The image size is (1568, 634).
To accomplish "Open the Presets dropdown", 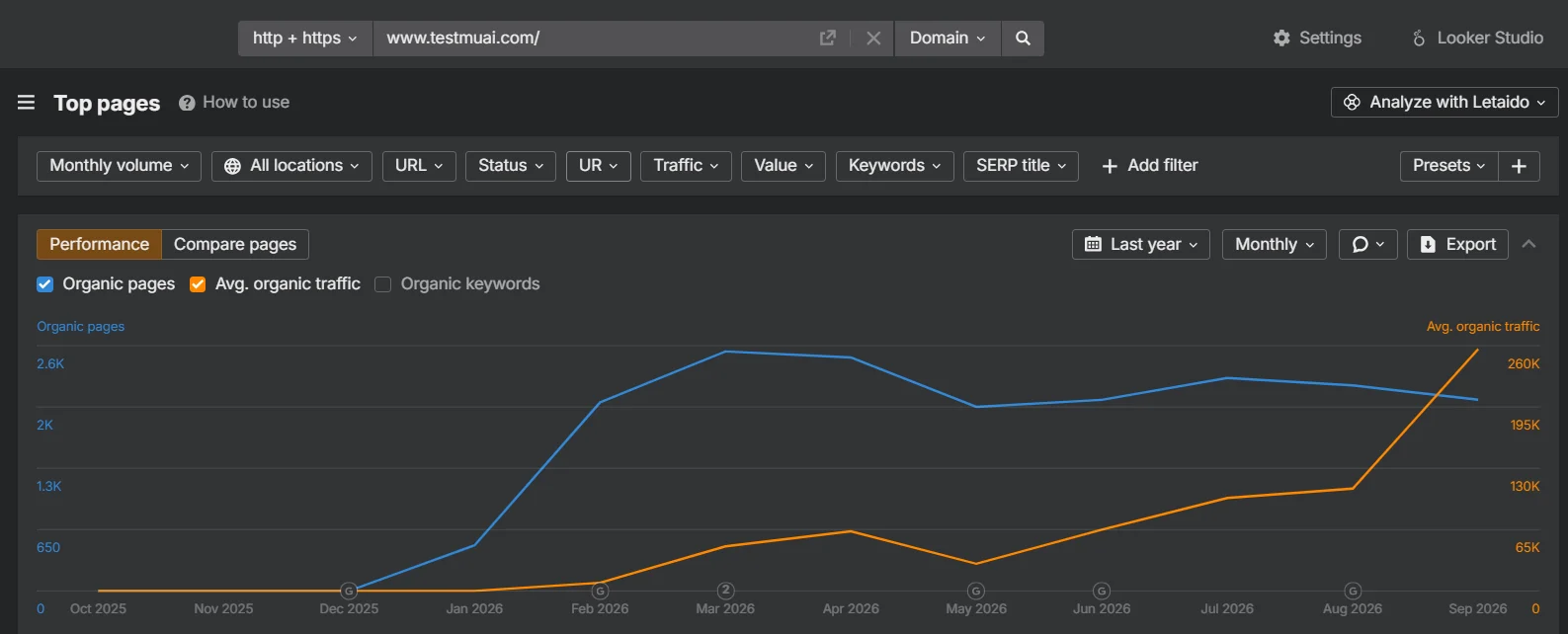I will pyautogui.click(x=1448, y=166).
